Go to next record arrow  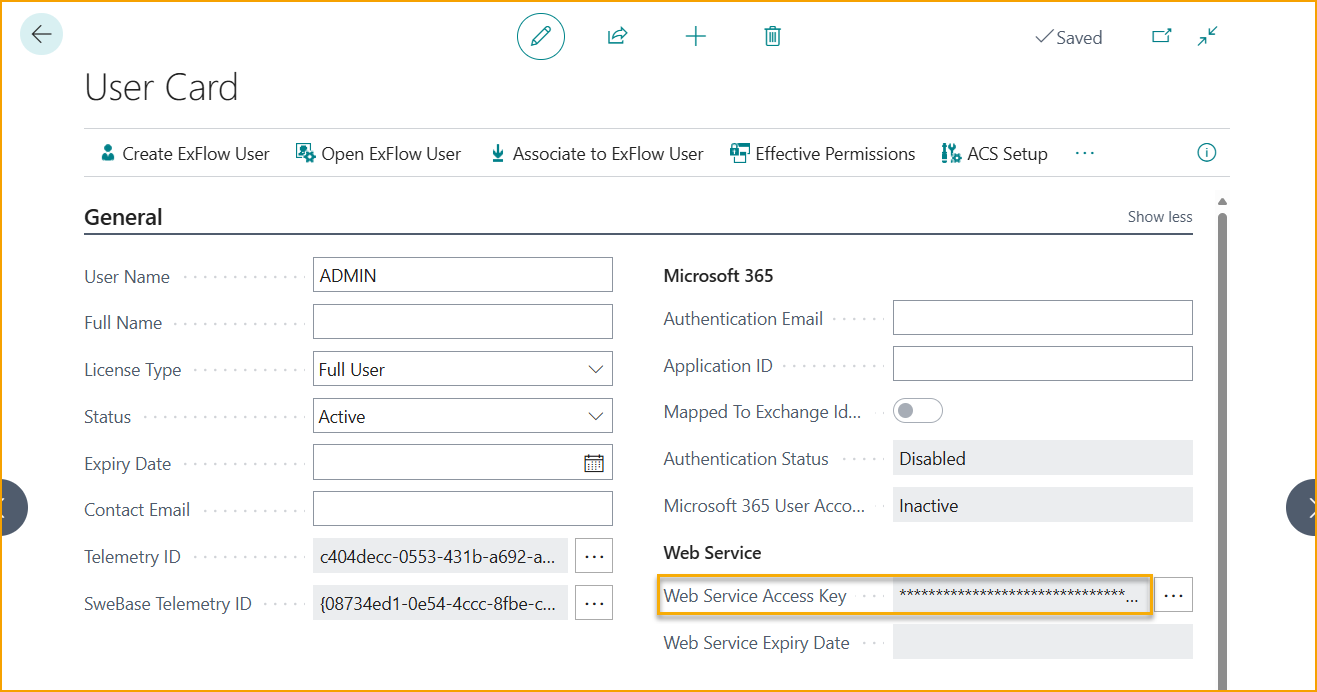(x=1303, y=508)
